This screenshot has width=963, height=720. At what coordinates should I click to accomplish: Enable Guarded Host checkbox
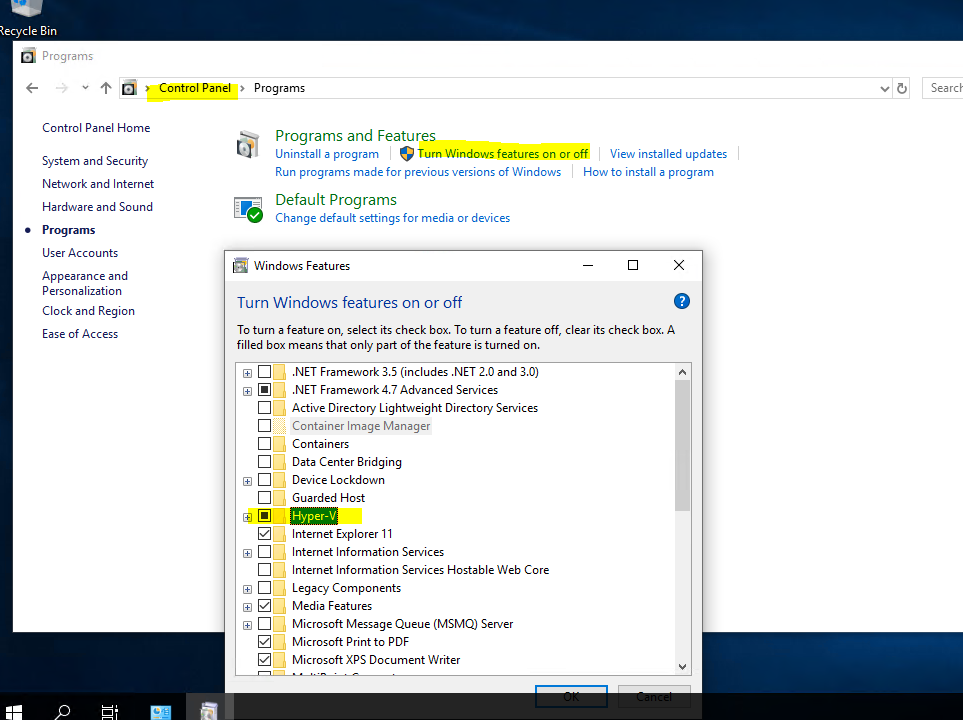point(264,498)
